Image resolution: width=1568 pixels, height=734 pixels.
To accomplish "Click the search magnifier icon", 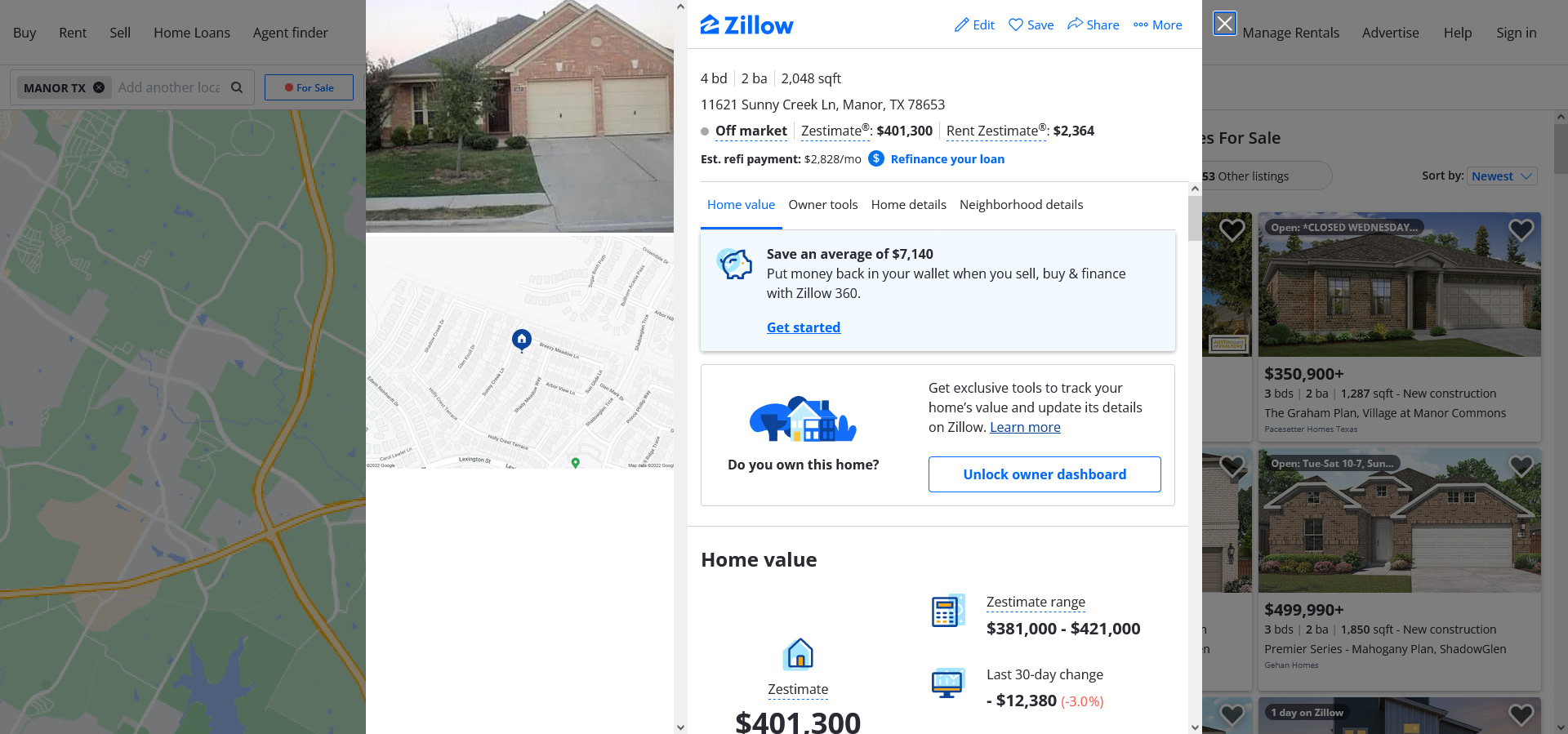I will coord(237,87).
